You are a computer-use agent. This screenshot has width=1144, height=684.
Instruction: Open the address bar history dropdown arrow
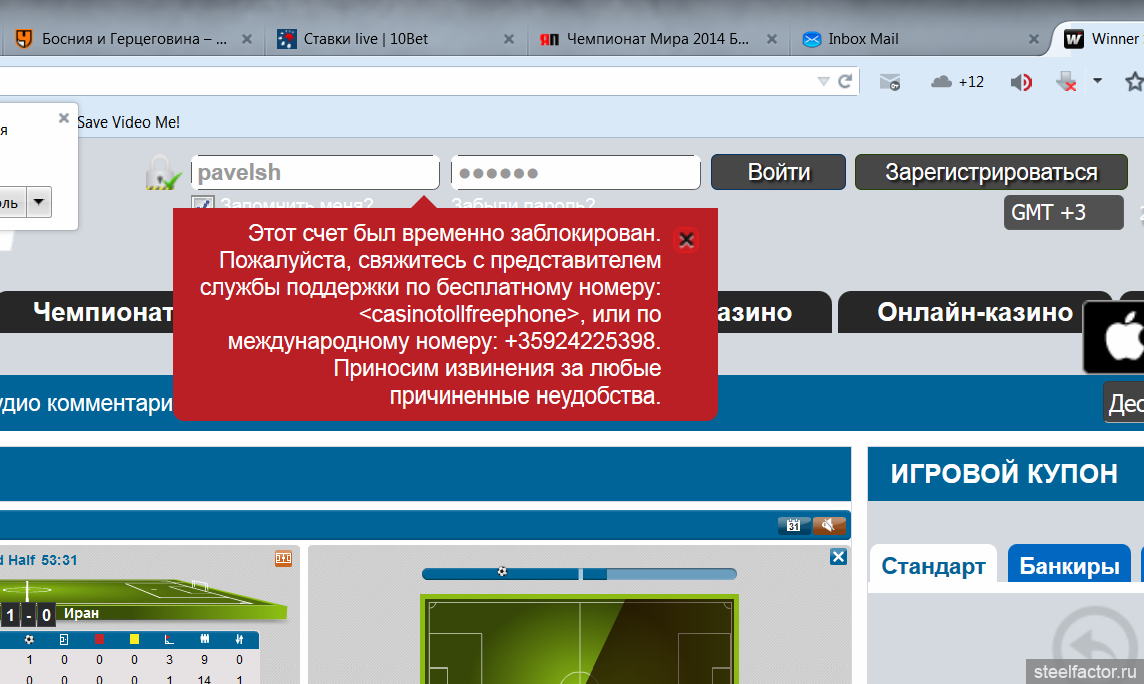[x=823, y=82]
